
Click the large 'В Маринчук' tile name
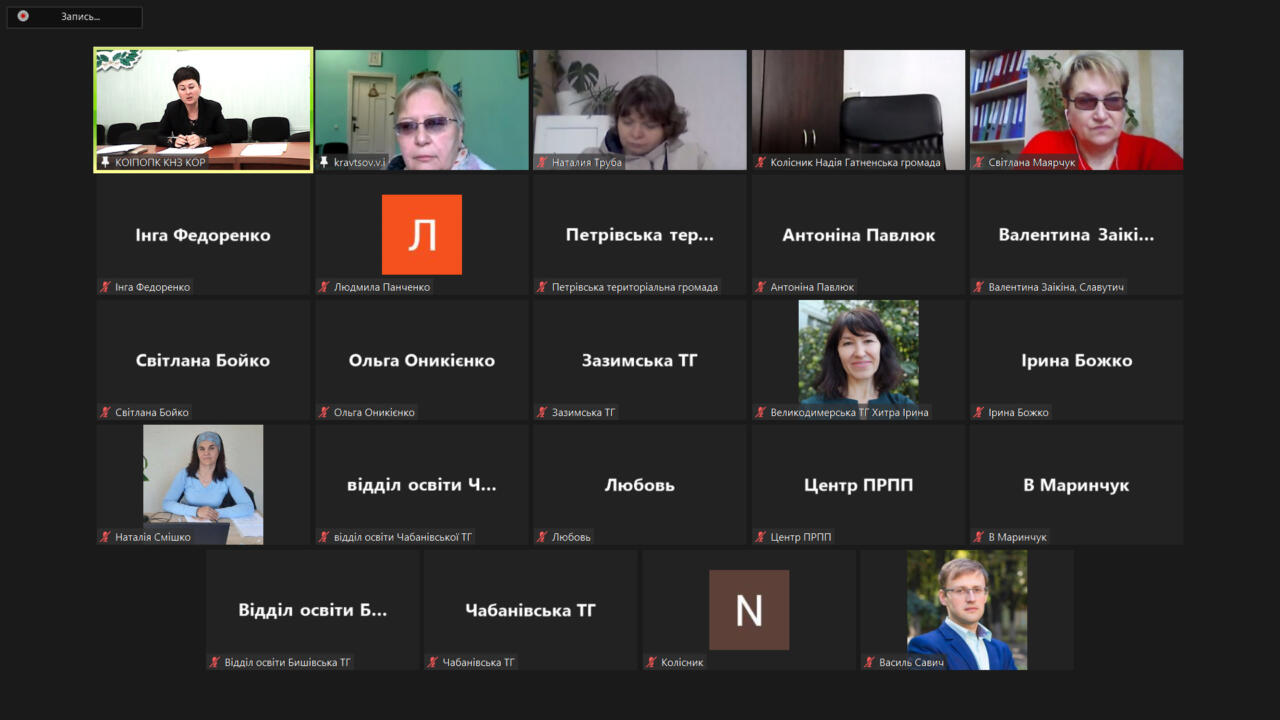[x=1077, y=486]
